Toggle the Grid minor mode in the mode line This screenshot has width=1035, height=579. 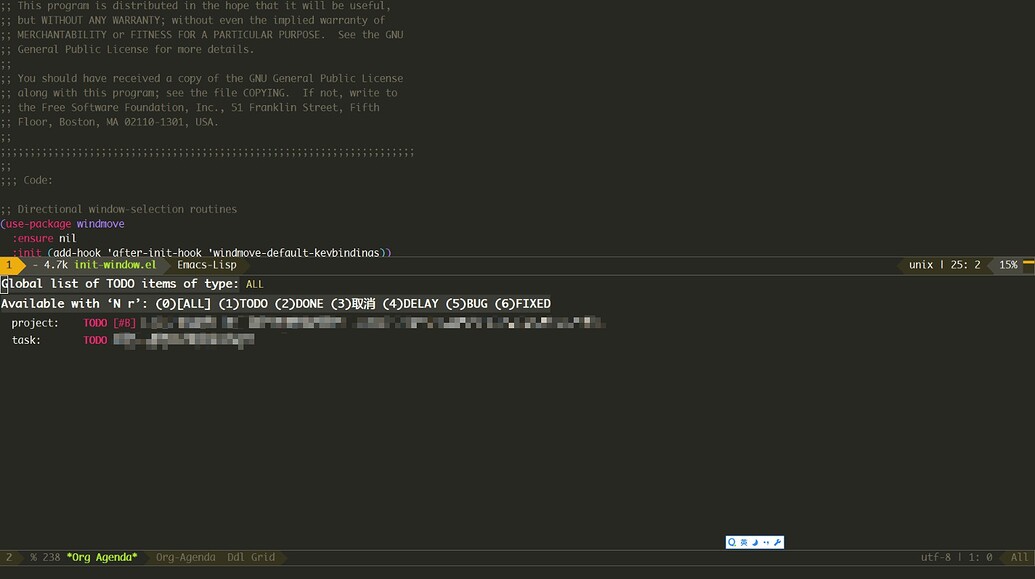(x=262, y=557)
